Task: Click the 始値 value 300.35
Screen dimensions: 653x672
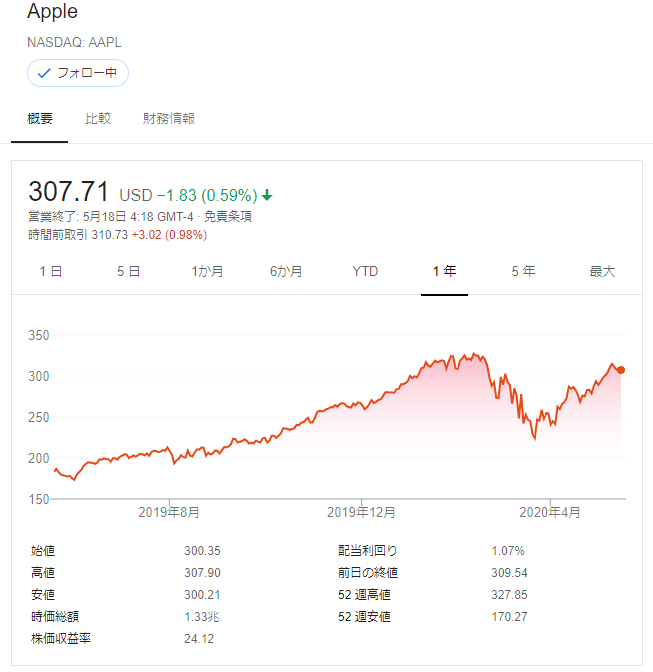Action: click(202, 551)
